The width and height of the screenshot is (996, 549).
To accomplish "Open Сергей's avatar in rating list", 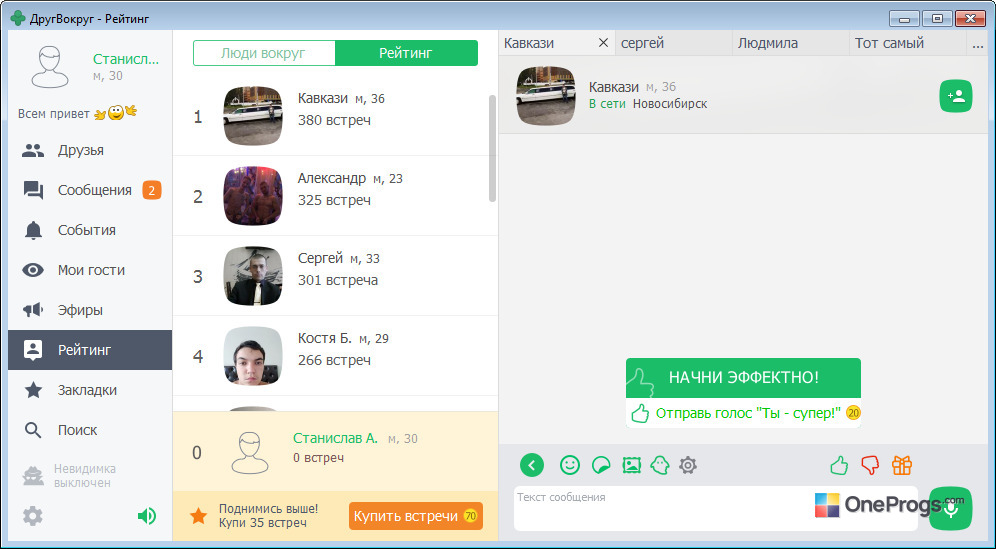I will [253, 276].
